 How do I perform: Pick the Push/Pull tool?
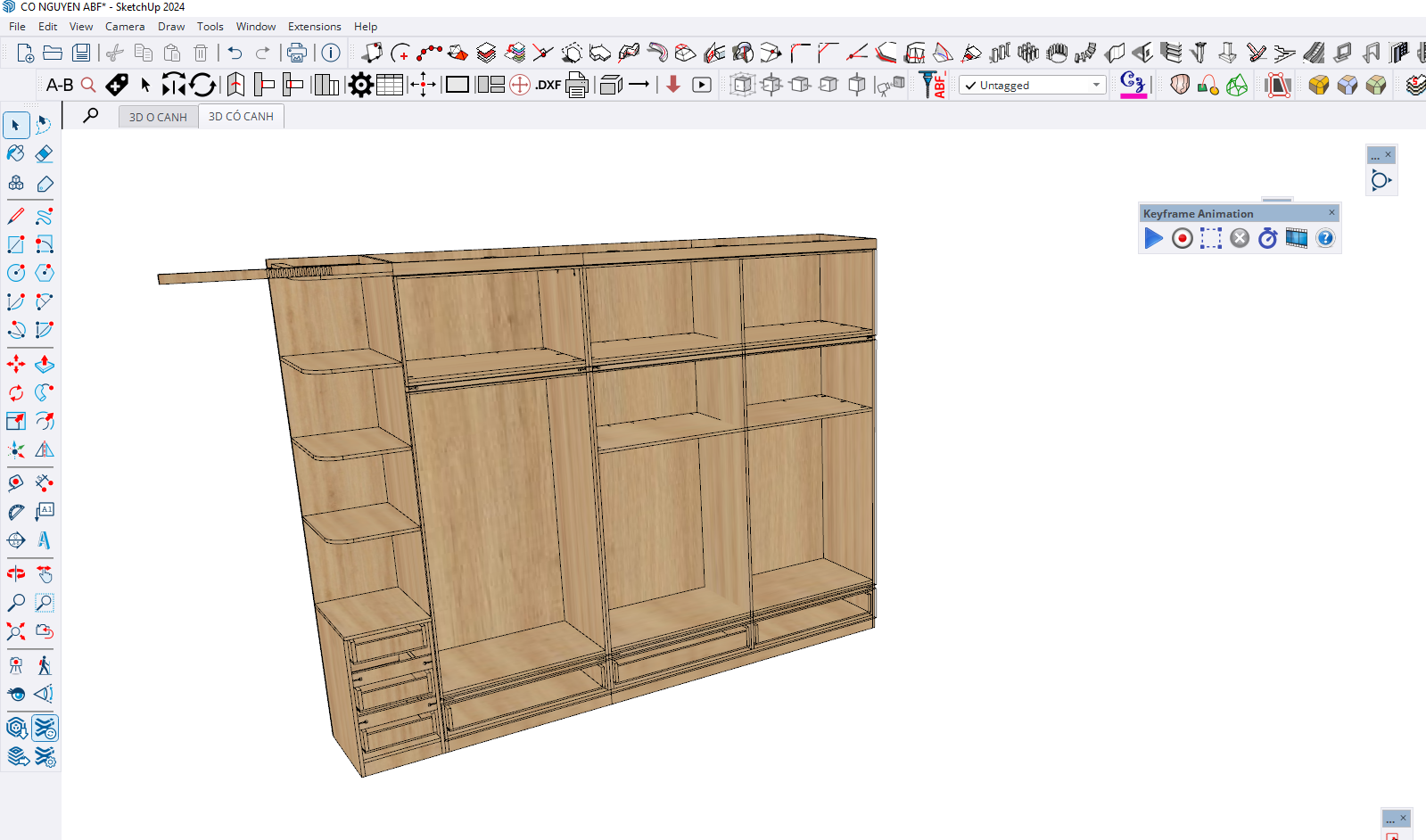click(44, 364)
